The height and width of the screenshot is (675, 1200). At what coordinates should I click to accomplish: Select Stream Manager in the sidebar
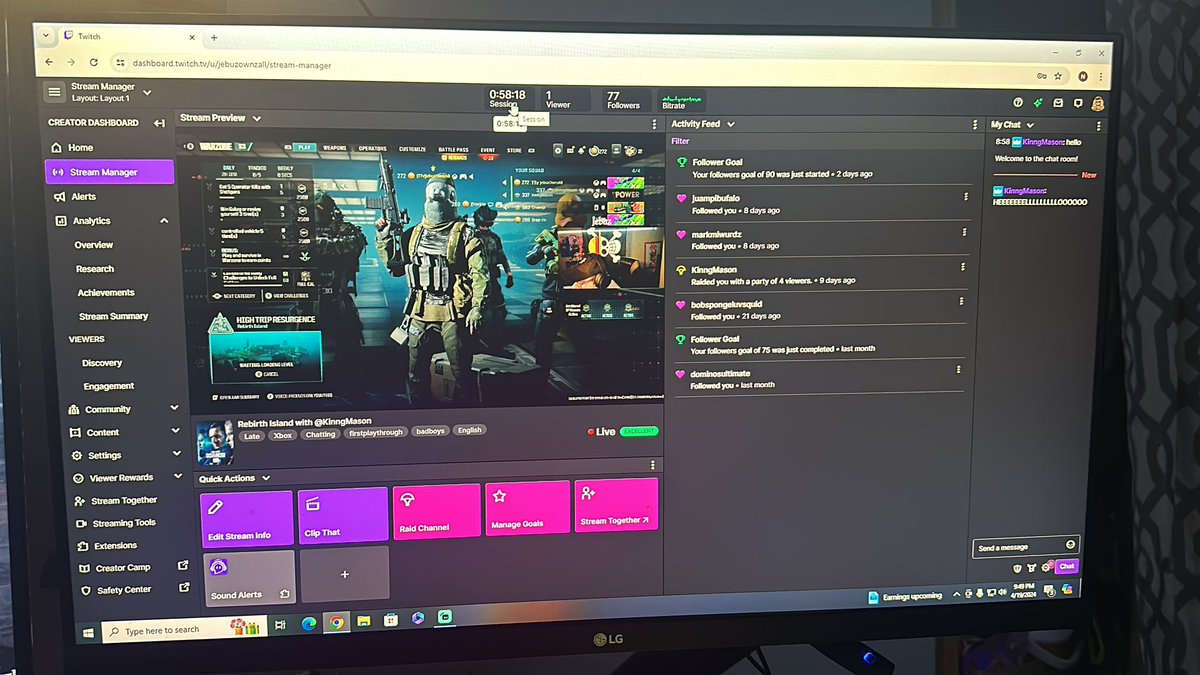[x=109, y=172]
